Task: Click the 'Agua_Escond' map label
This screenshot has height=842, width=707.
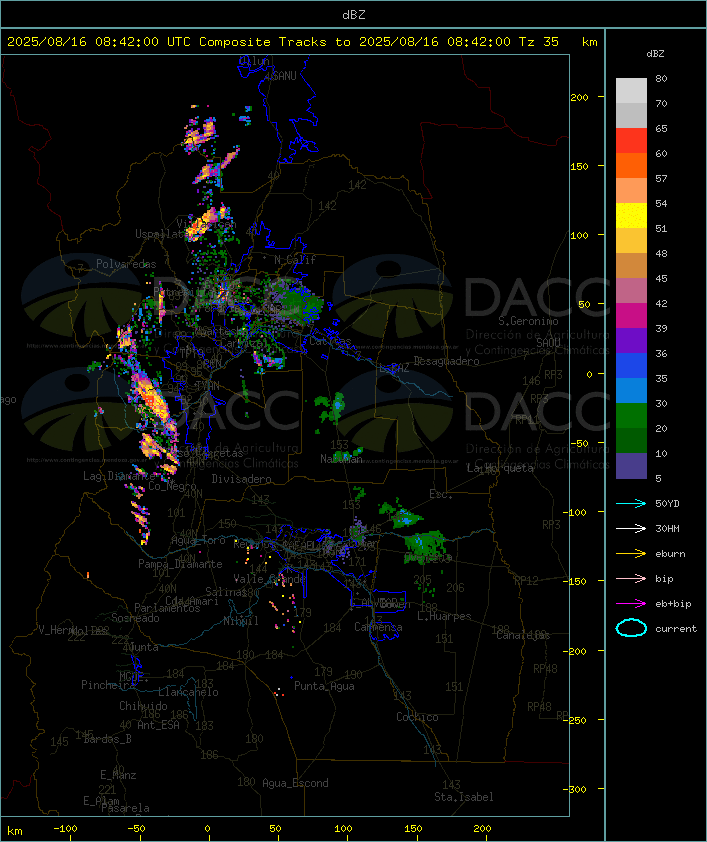Action: click(295, 783)
